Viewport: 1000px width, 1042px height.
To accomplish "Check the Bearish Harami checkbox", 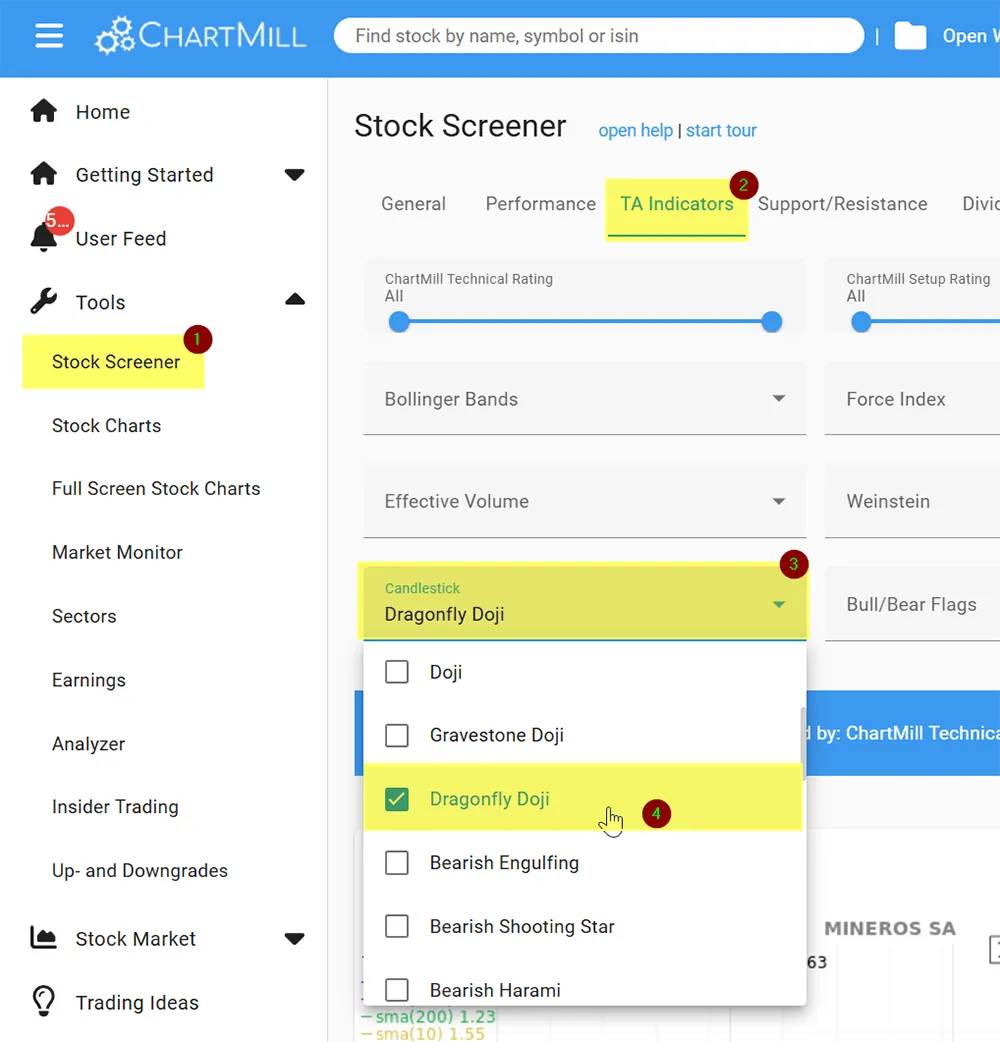I will 397,990.
